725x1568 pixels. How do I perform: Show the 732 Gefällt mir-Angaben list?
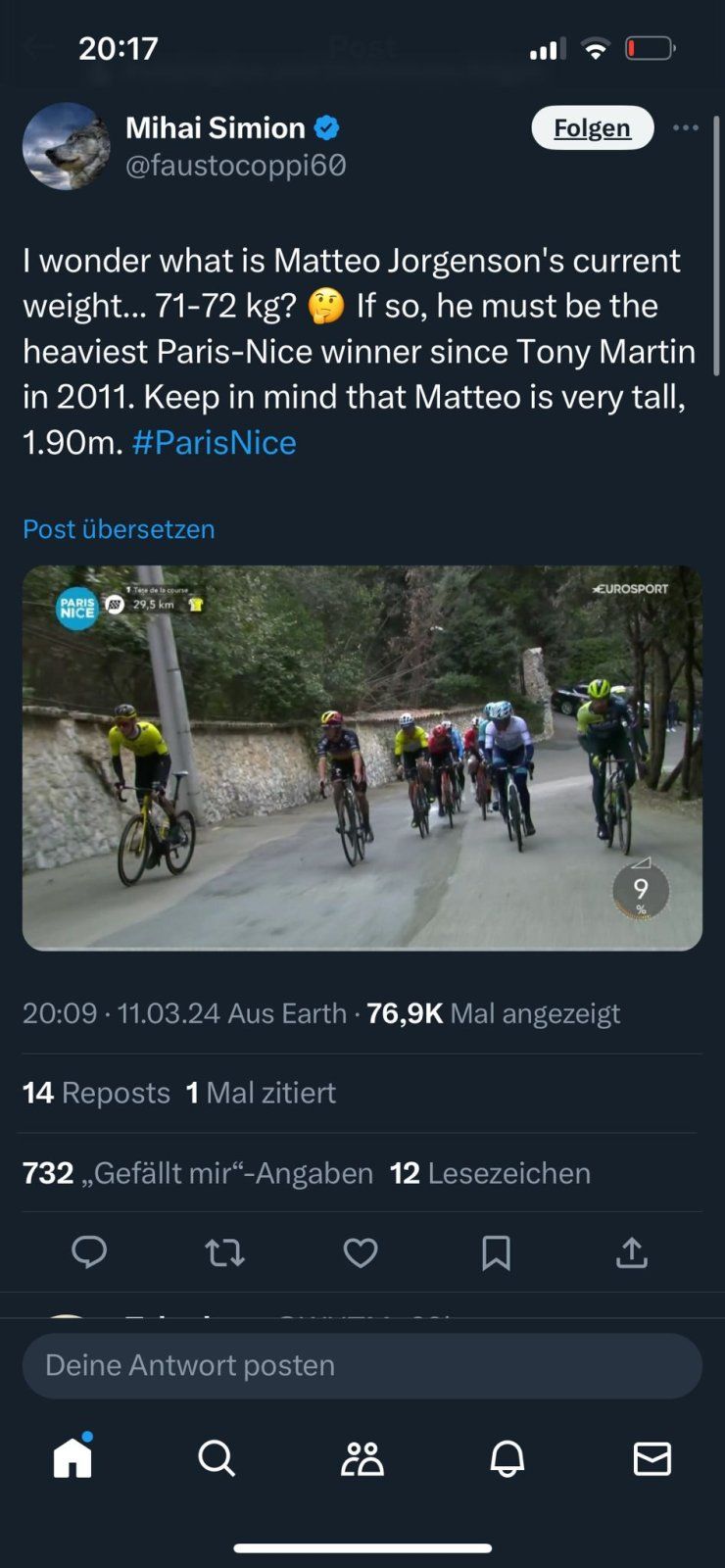click(198, 1173)
